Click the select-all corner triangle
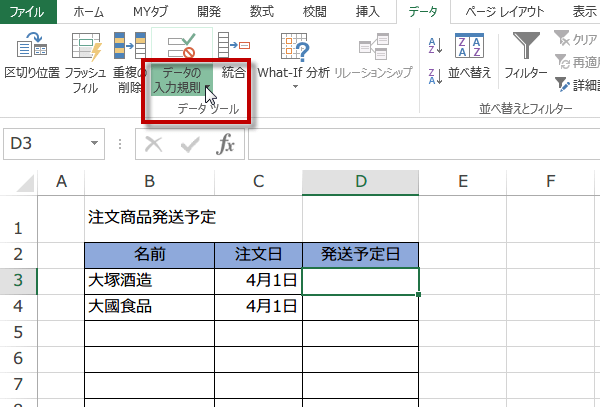This screenshot has height=407, width=600. 25,183
